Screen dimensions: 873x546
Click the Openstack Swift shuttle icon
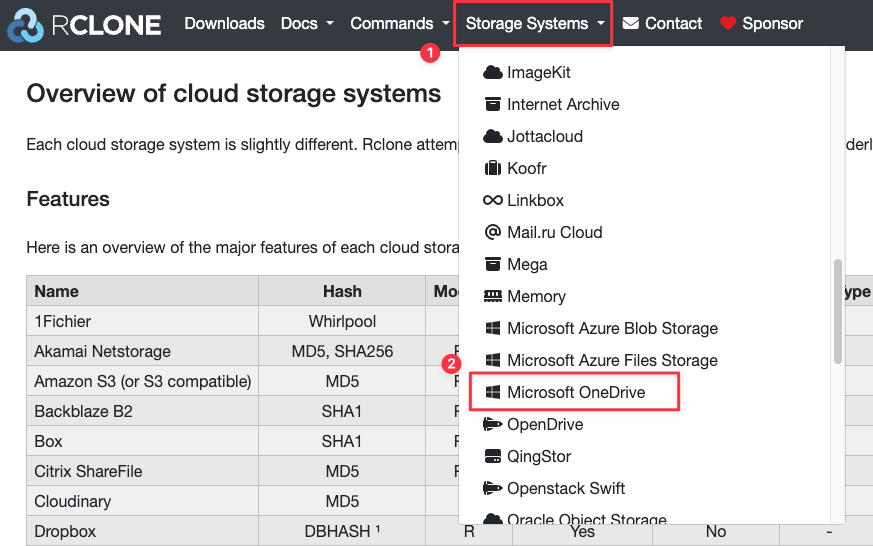coord(493,488)
